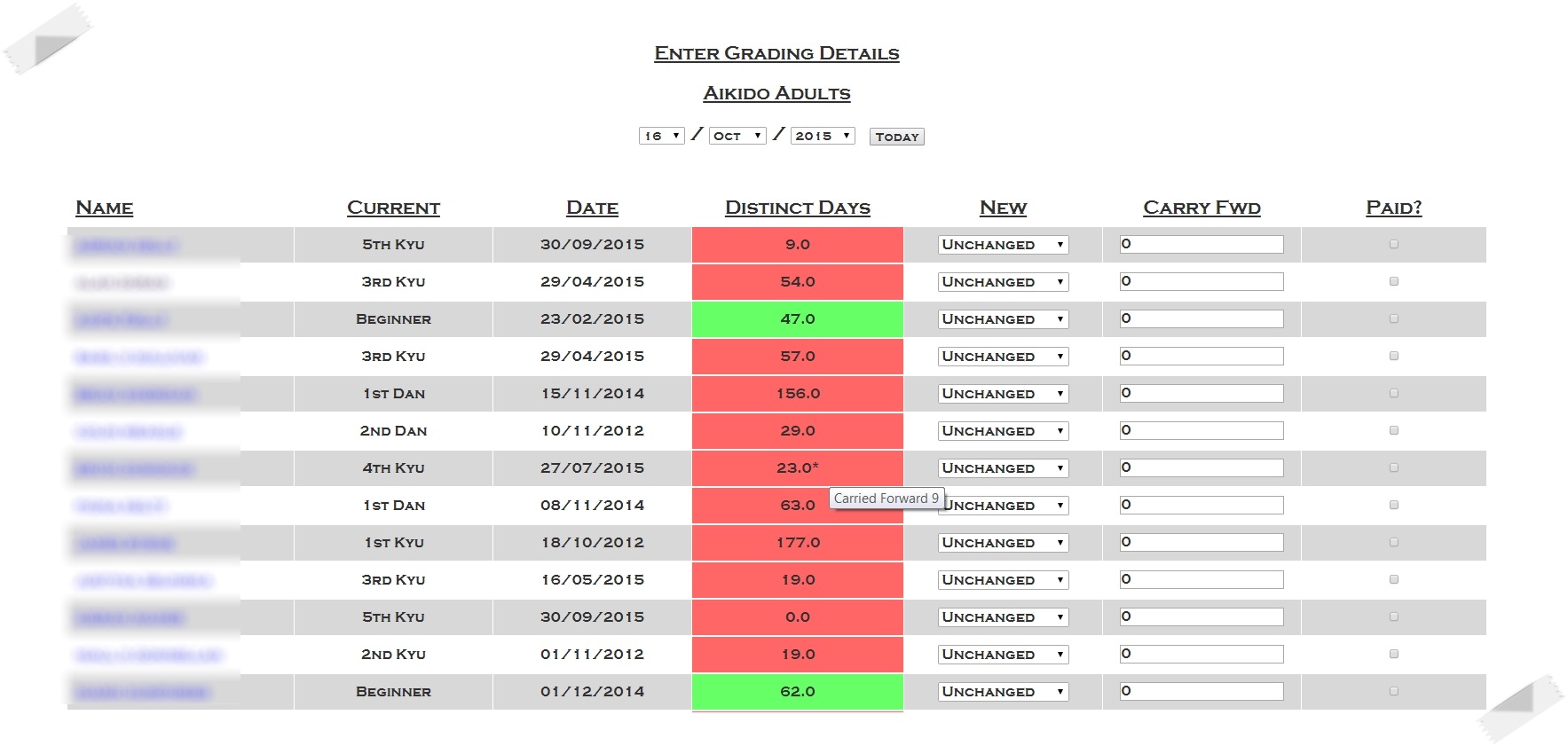1568x746 pixels.
Task: Click the Distinct Days column header
Action: pyautogui.click(x=797, y=208)
